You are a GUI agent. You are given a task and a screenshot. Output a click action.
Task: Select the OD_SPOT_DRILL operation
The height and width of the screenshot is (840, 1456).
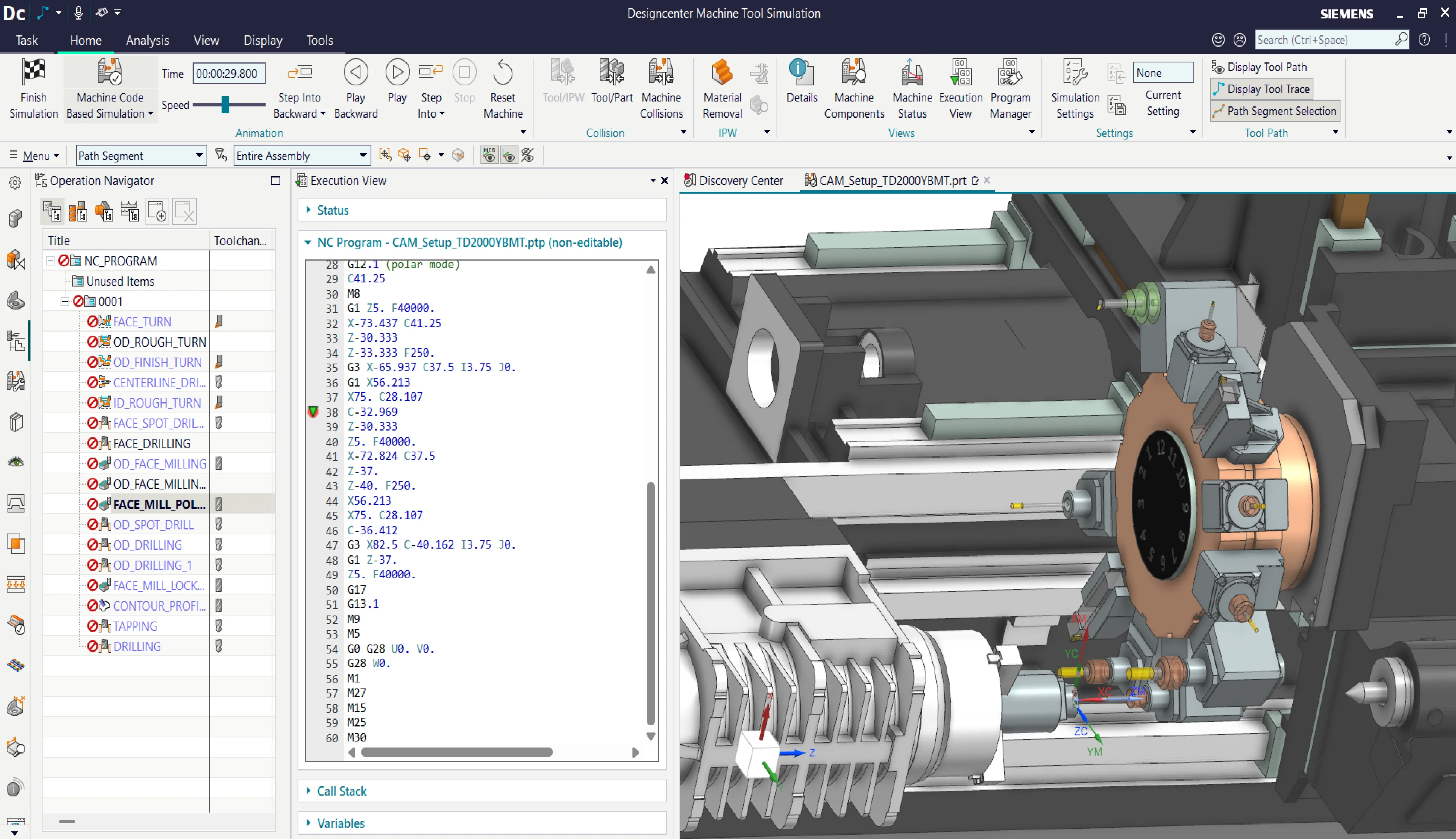click(x=153, y=525)
